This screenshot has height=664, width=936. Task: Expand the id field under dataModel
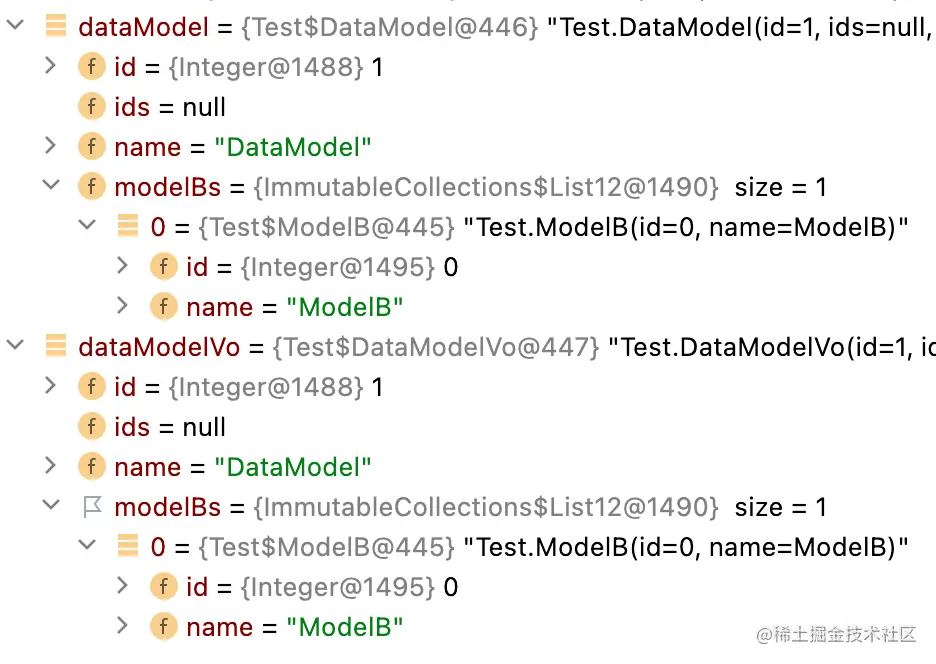click(x=51, y=67)
